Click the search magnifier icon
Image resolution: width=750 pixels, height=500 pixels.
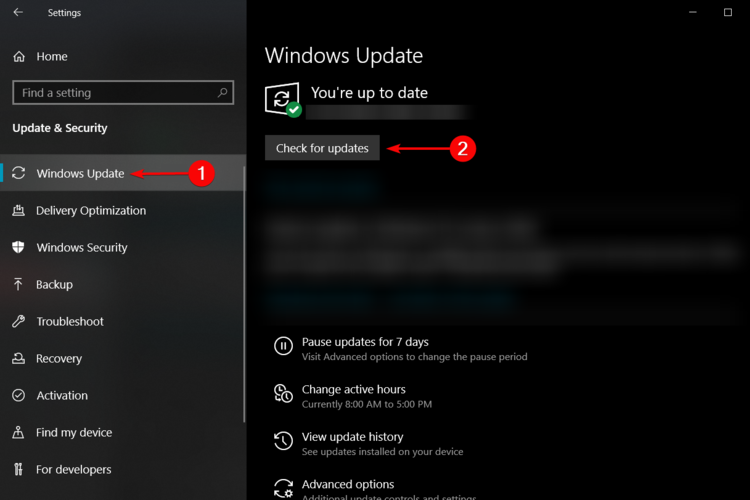coord(222,92)
